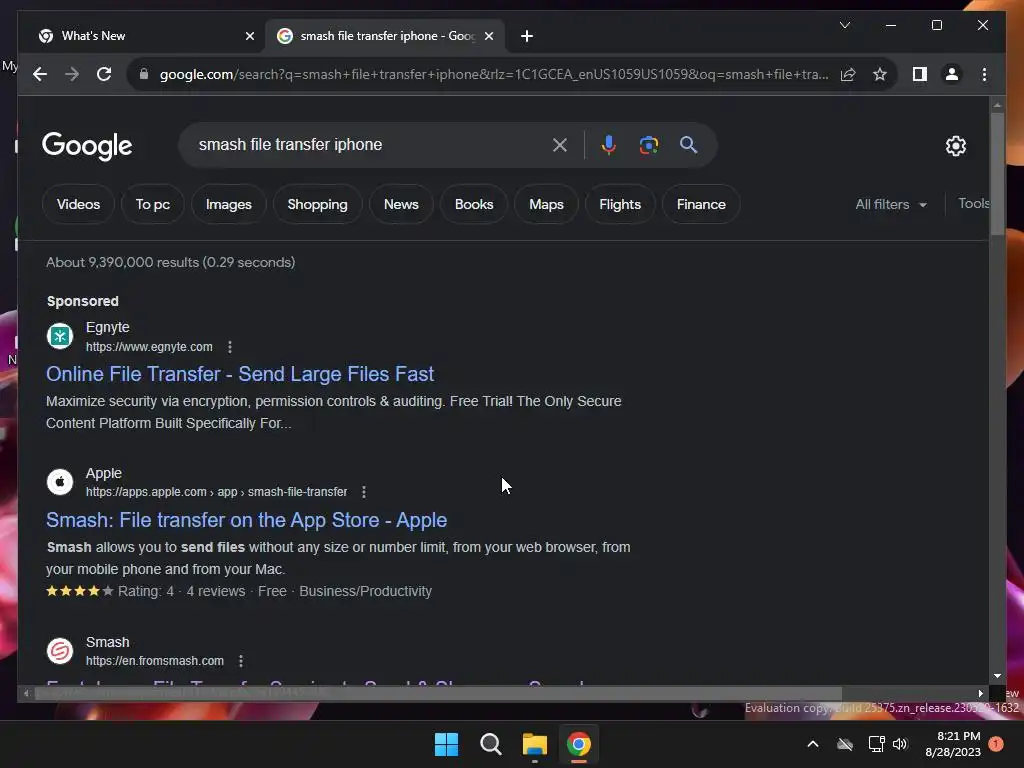Click the Smash site favicon
This screenshot has width=1024, height=768.
60,650
